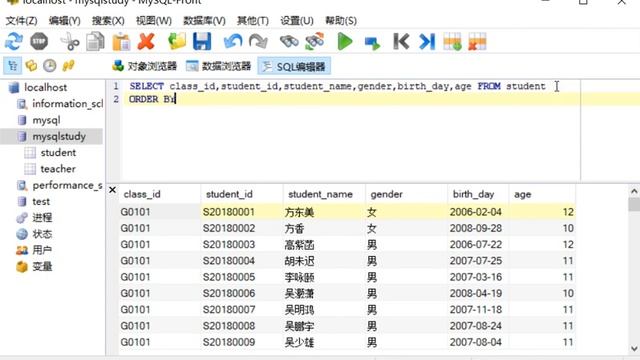Click the red Delete X icon
640x360 pixels.
click(146, 42)
